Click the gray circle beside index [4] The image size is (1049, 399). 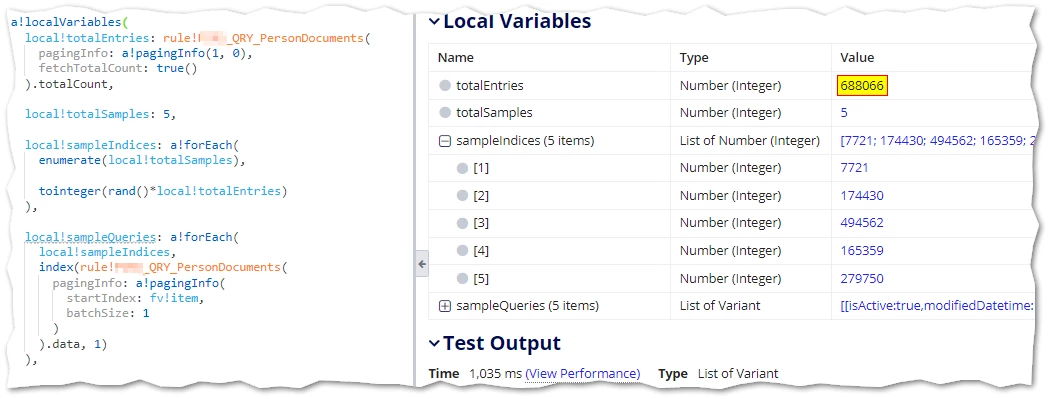[x=462, y=251]
